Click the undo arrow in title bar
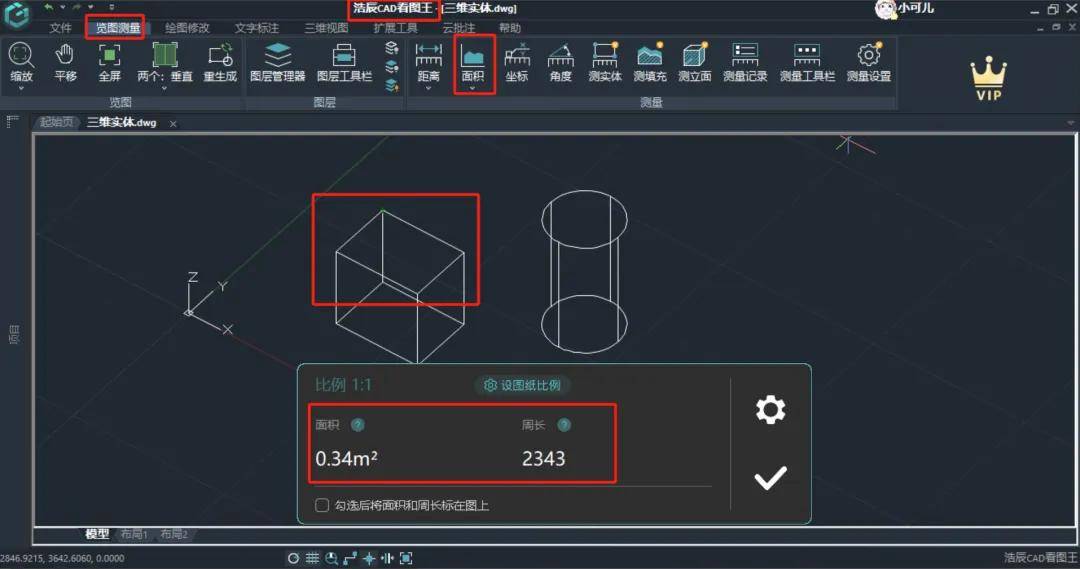Viewport: 1080px width, 569px height. point(49,8)
